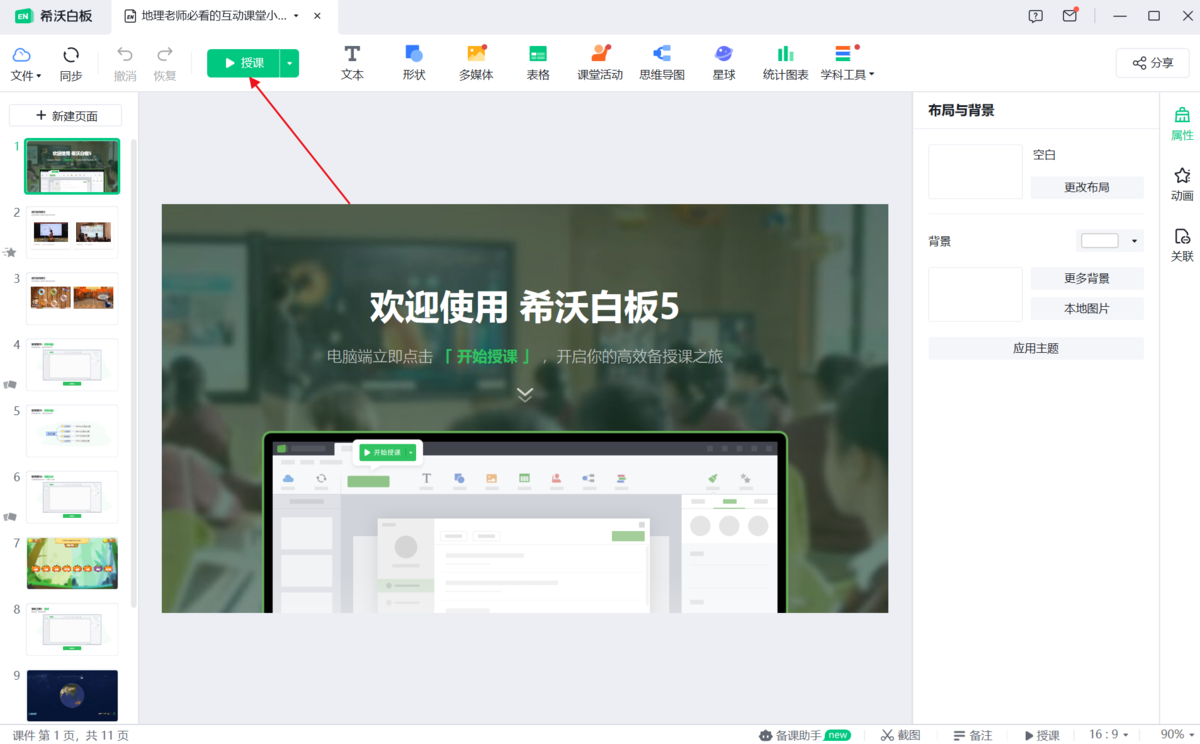Open the white background color swatch
This screenshot has width=1200, height=744.
click(1100, 241)
